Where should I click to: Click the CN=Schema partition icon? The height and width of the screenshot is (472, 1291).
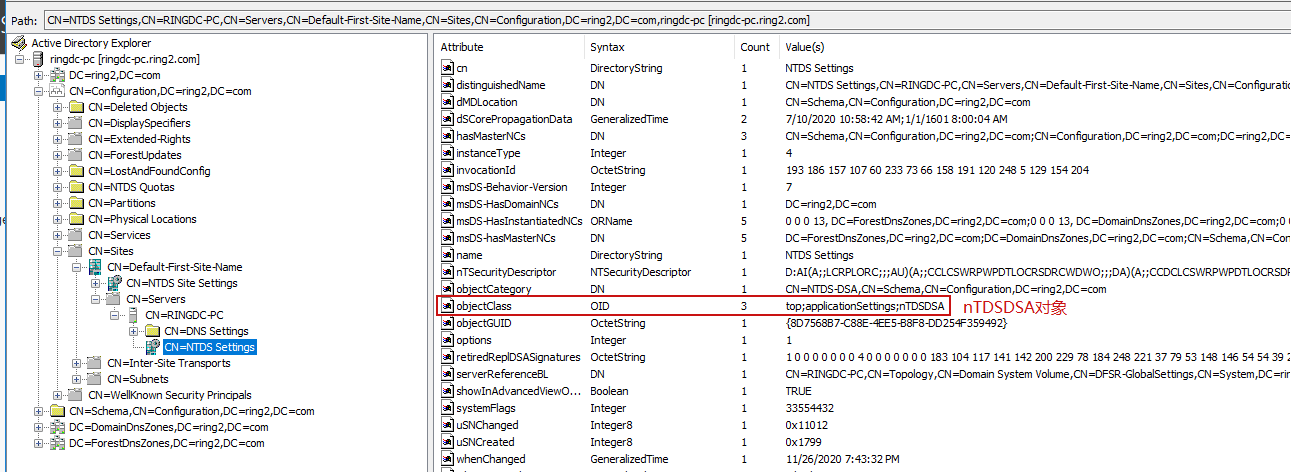tap(57, 411)
